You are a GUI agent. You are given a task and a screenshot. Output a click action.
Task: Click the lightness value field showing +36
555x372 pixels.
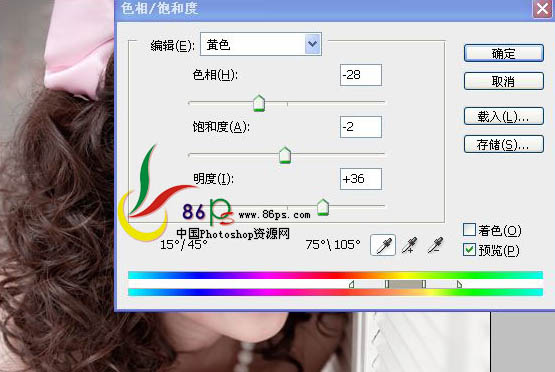(361, 179)
